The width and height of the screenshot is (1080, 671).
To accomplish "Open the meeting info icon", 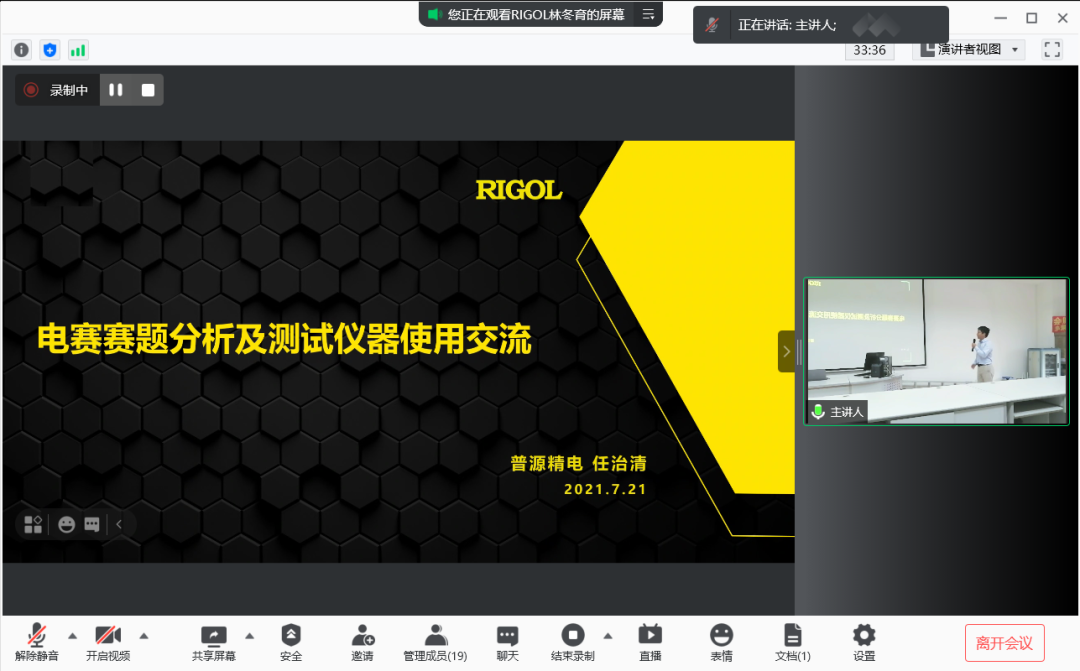I will [x=21, y=49].
